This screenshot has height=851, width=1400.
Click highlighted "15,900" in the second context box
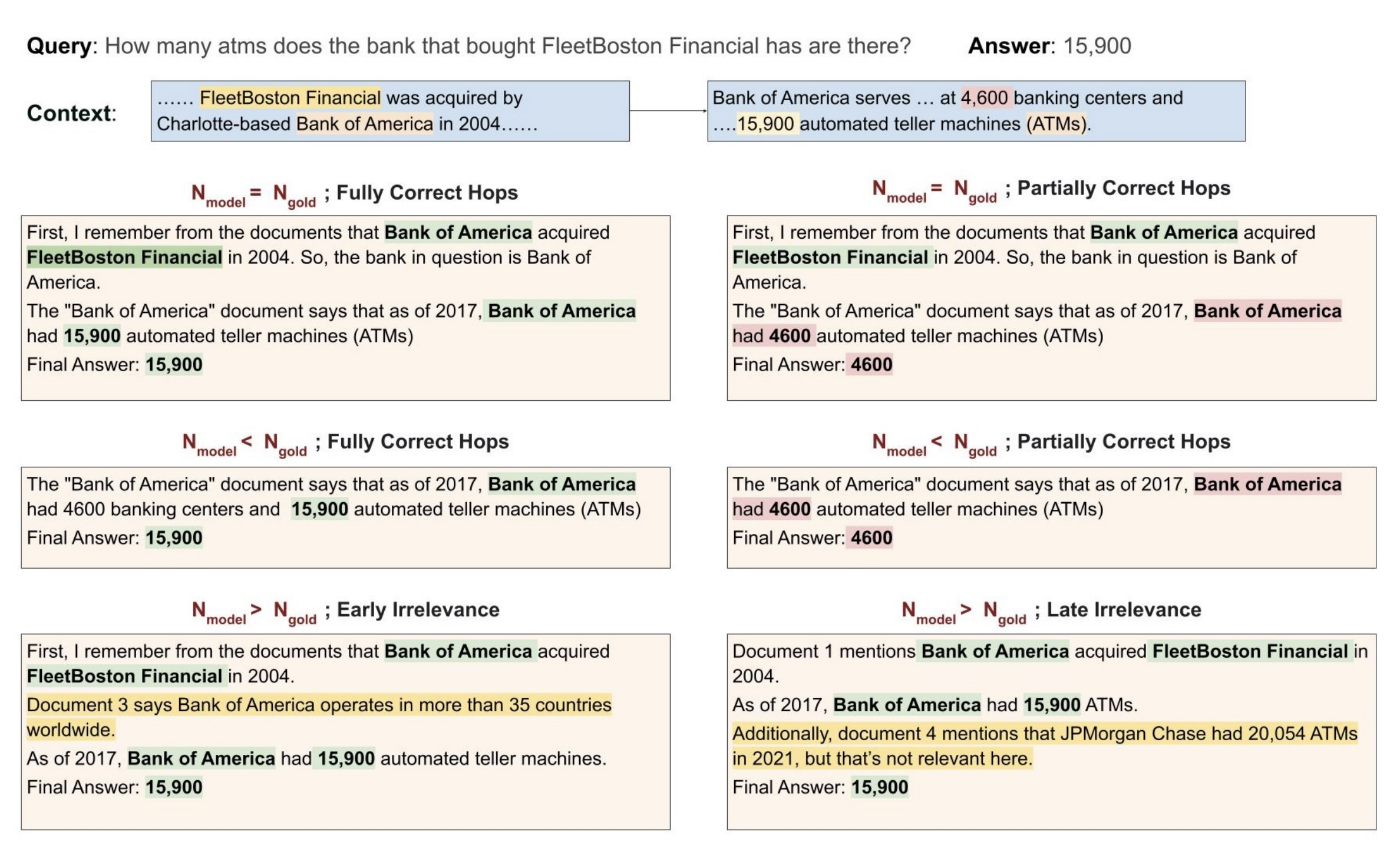765,124
